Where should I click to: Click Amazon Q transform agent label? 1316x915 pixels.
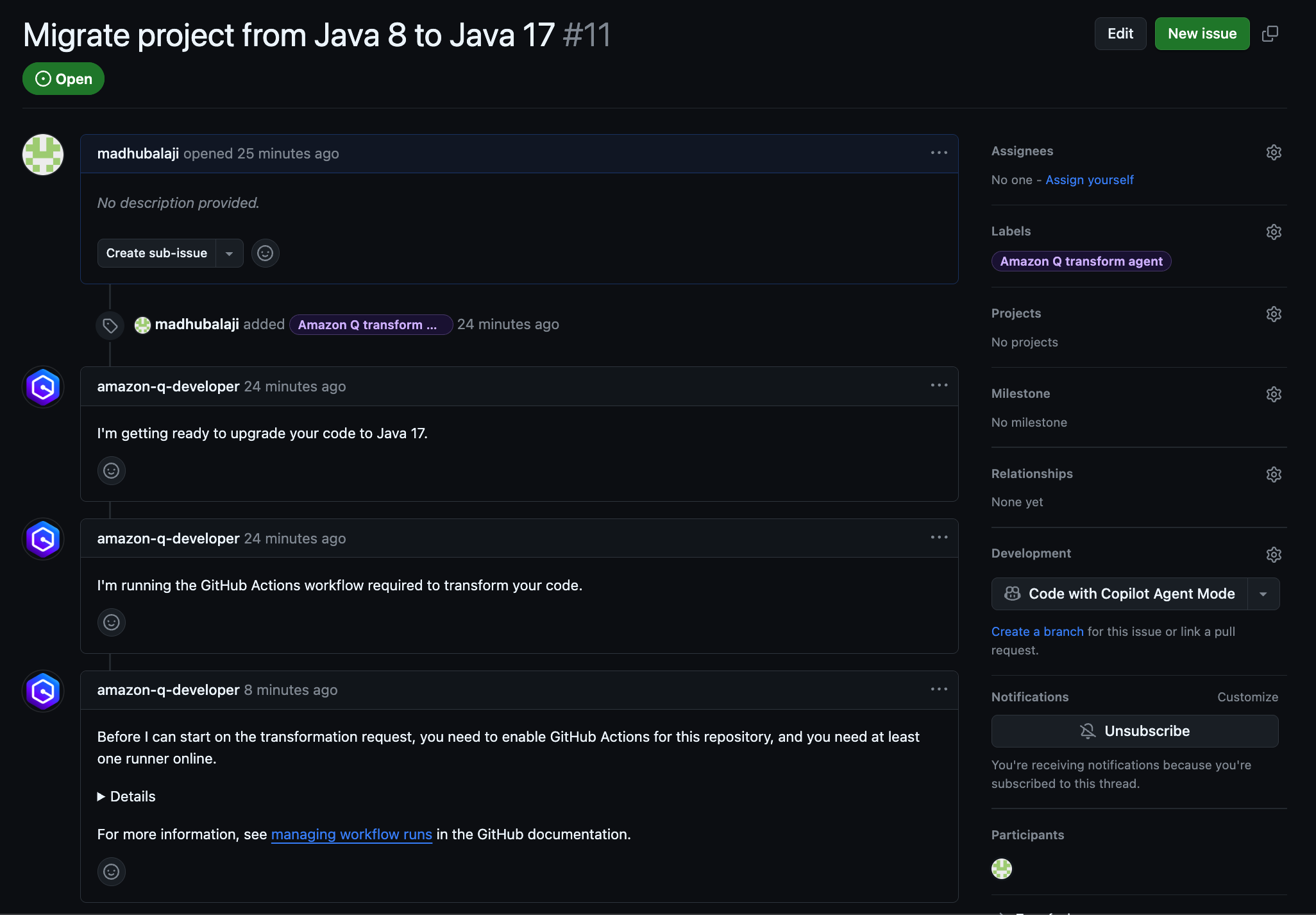(x=1081, y=261)
